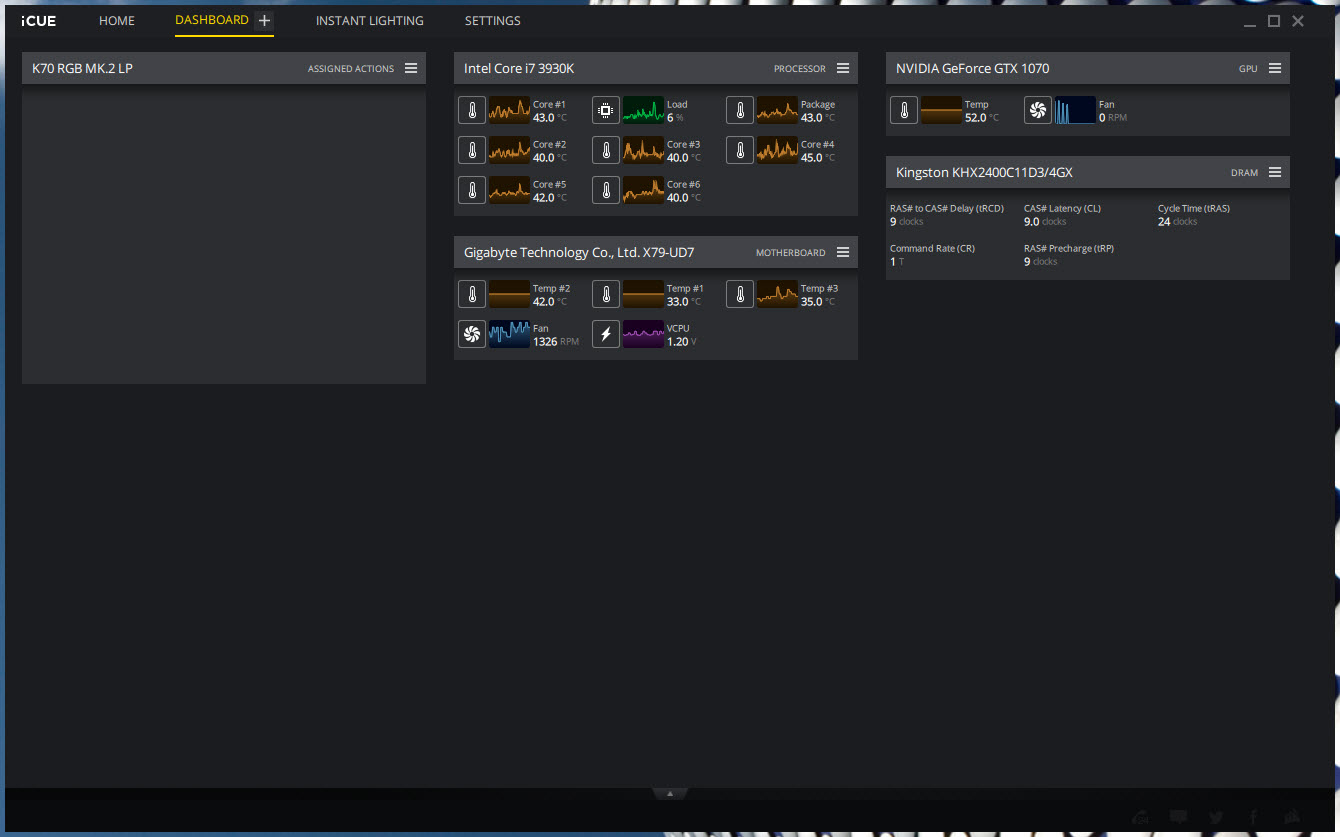Click the Package temperature thermometer icon
The image size is (1340, 837).
coord(740,110)
